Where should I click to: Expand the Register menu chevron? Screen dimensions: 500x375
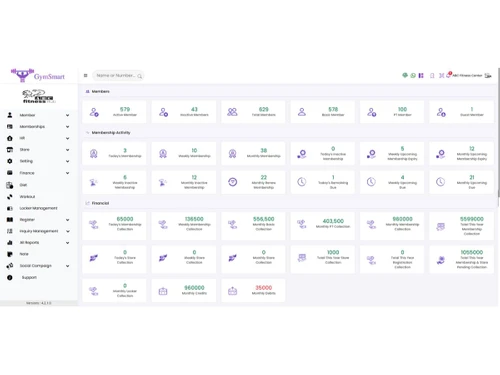pyautogui.click(x=67, y=220)
